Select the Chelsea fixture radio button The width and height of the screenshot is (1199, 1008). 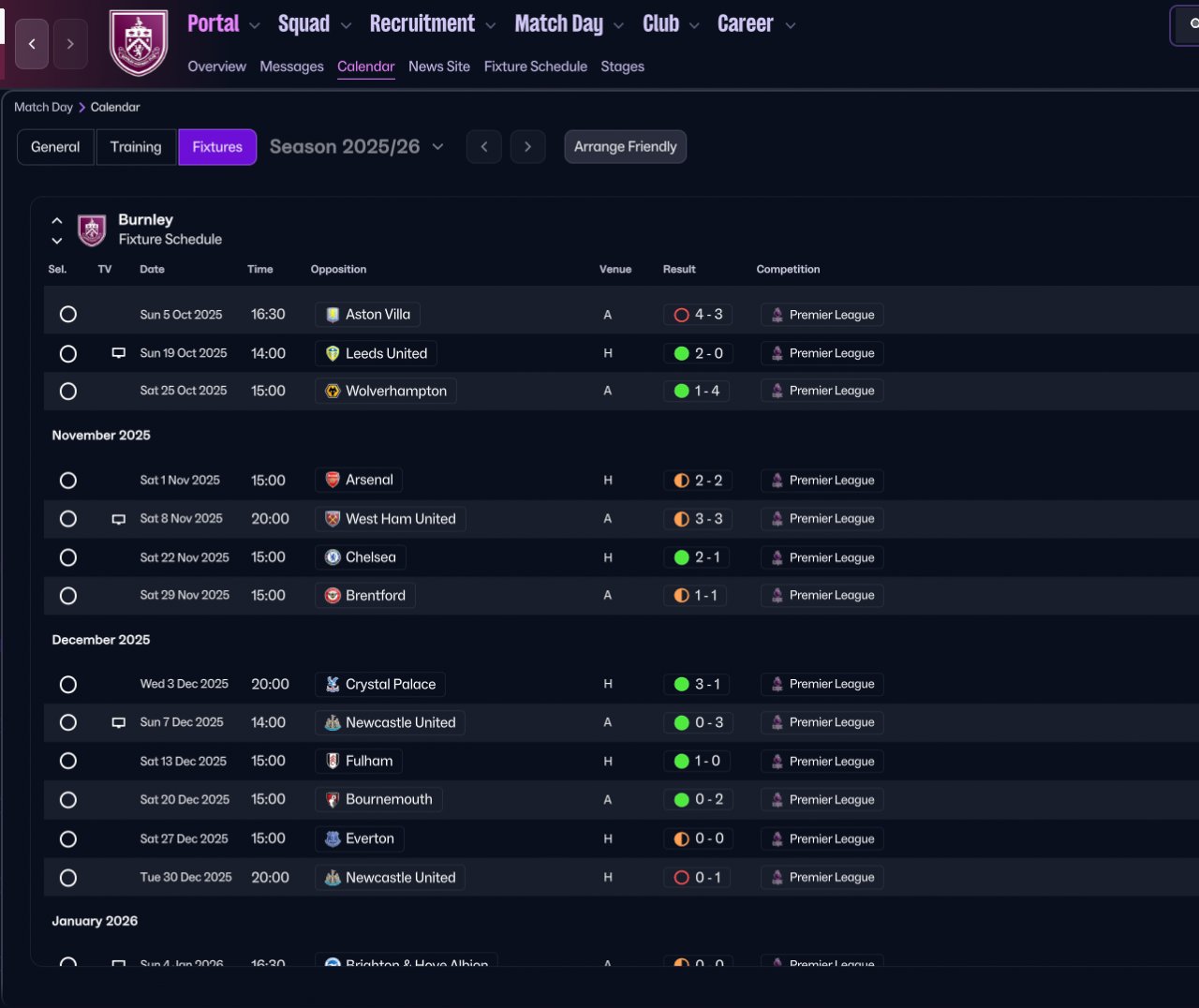click(68, 557)
